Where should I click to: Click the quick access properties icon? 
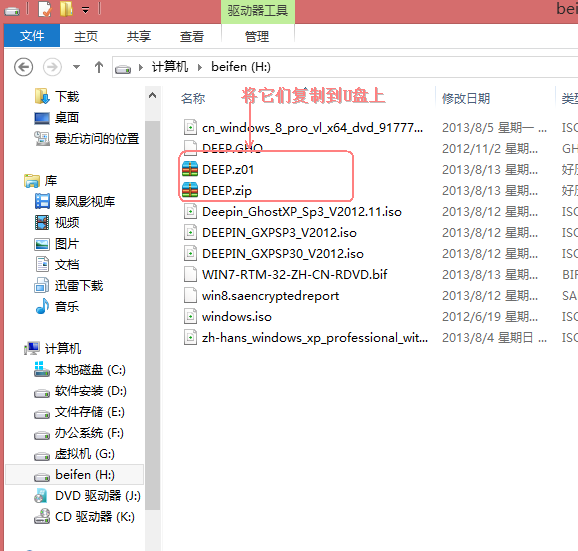(45, 10)
